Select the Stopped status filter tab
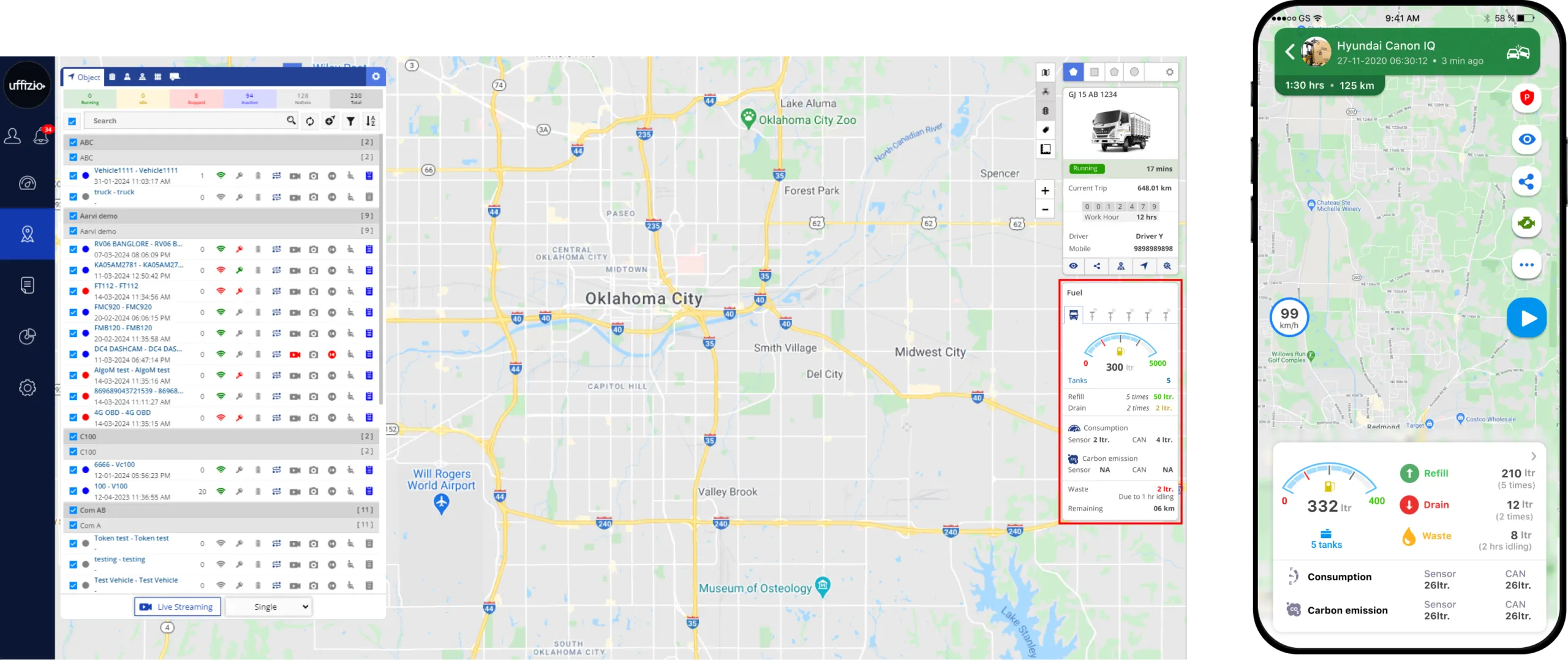Screen dimensions: 1568x660 pos(197,99)
